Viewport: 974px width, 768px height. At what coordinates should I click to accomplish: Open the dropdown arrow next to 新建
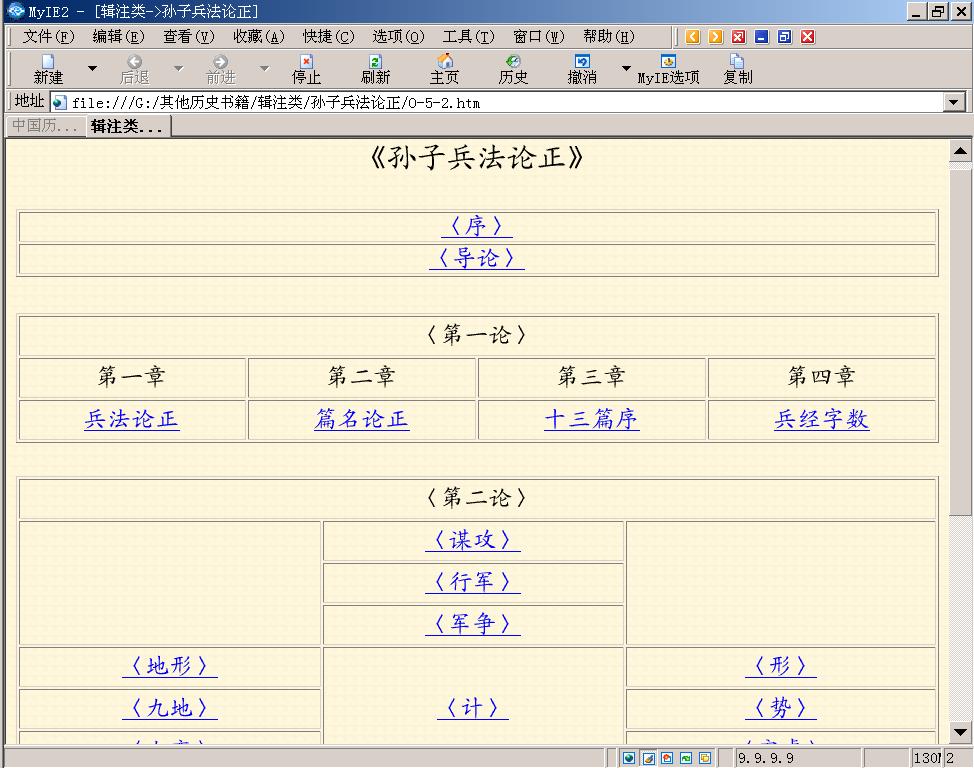92,68
